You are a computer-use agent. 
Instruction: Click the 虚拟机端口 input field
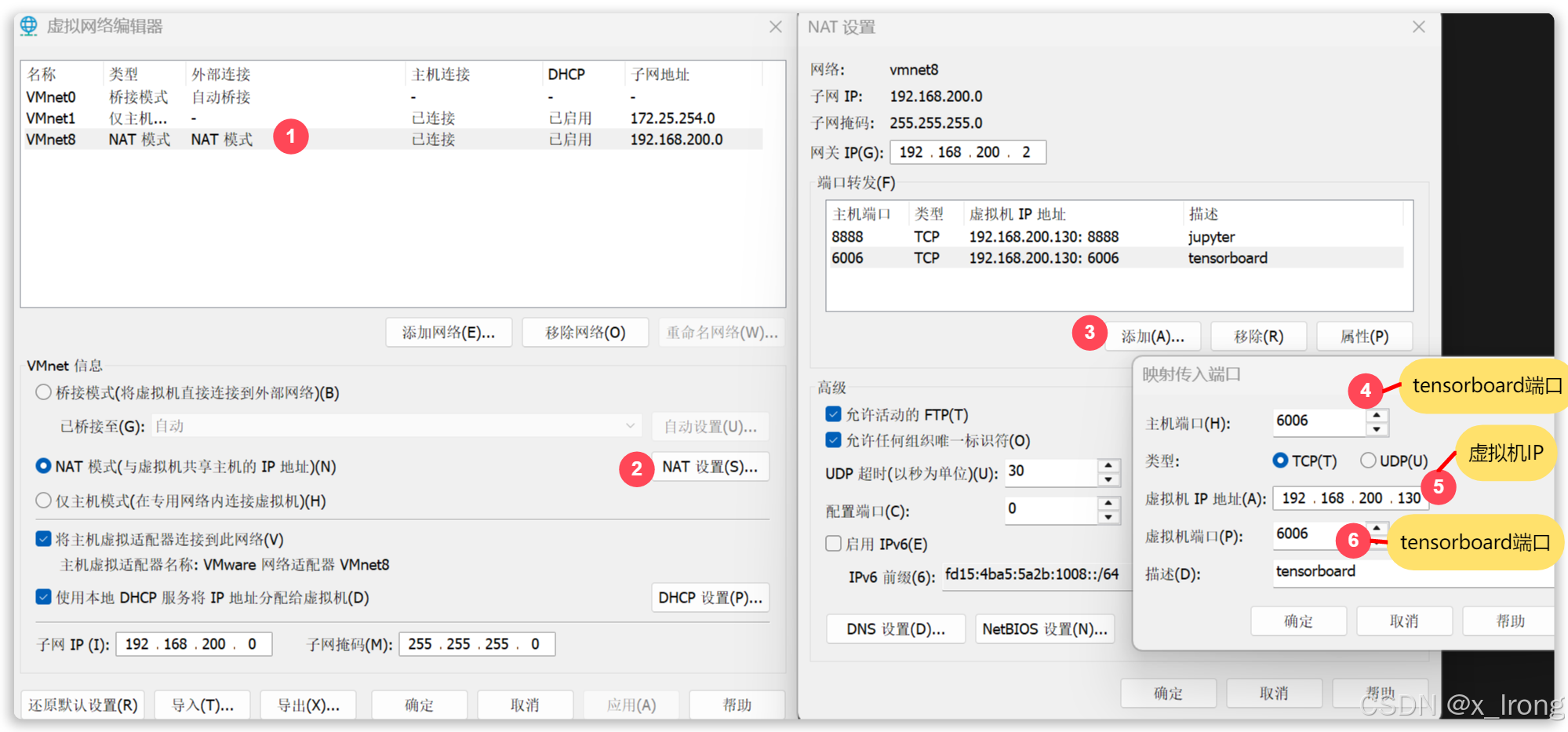(1319, 534)
